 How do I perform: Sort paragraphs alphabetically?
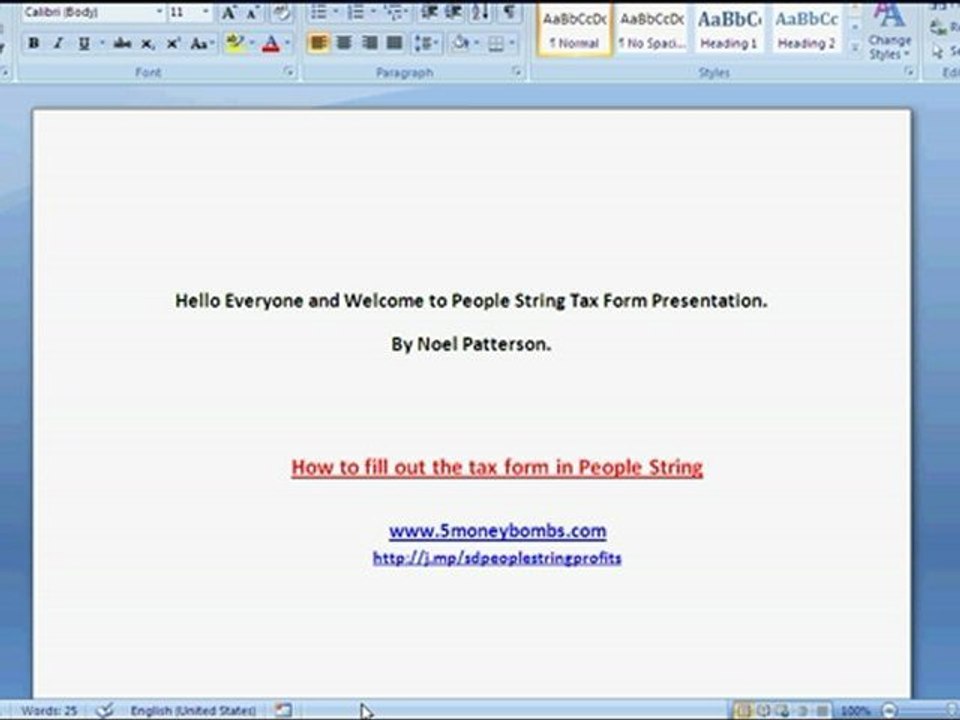coord(480,12)
